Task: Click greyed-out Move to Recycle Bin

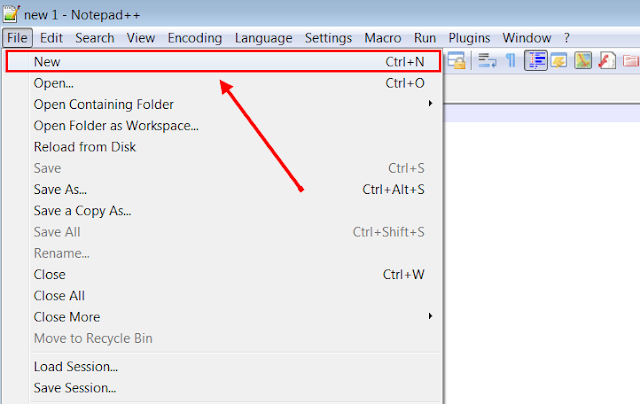Action: point(224,338)
